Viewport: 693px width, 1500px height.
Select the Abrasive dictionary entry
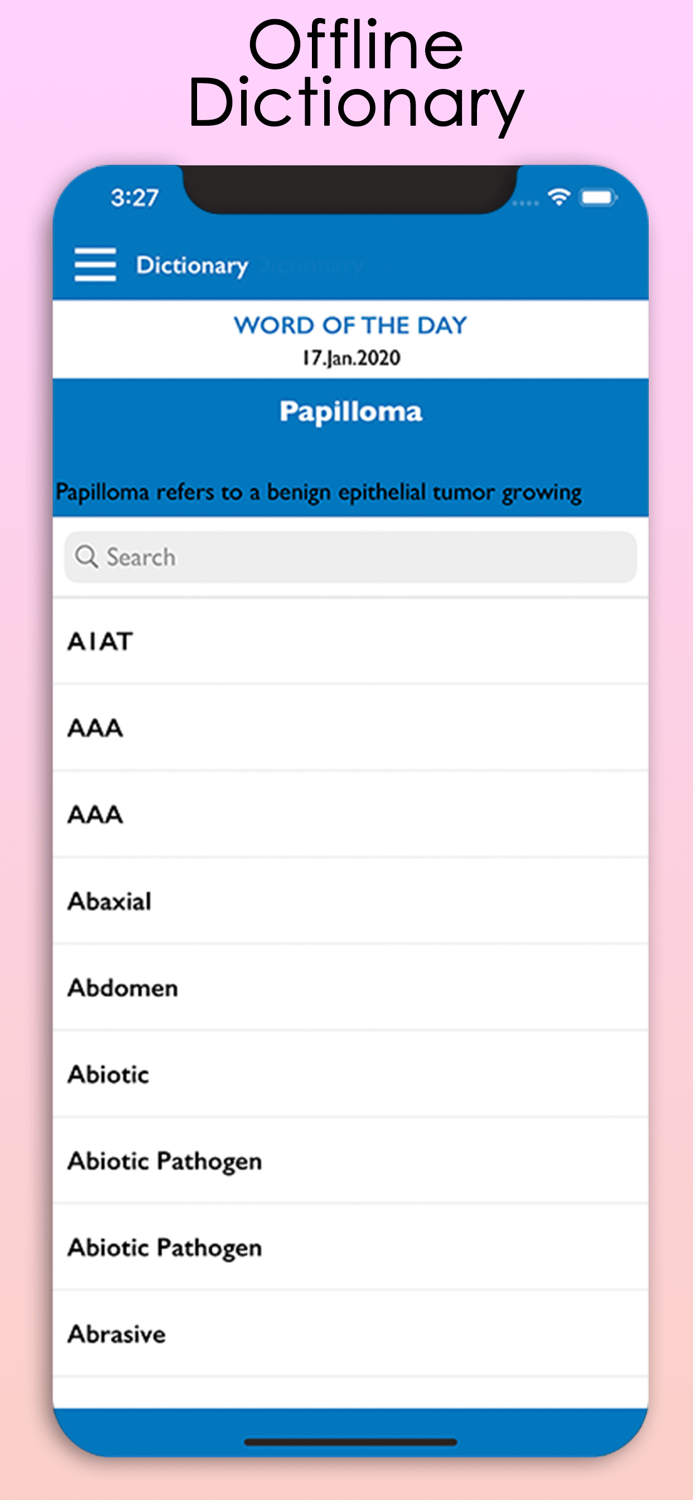coord(116,1333)
